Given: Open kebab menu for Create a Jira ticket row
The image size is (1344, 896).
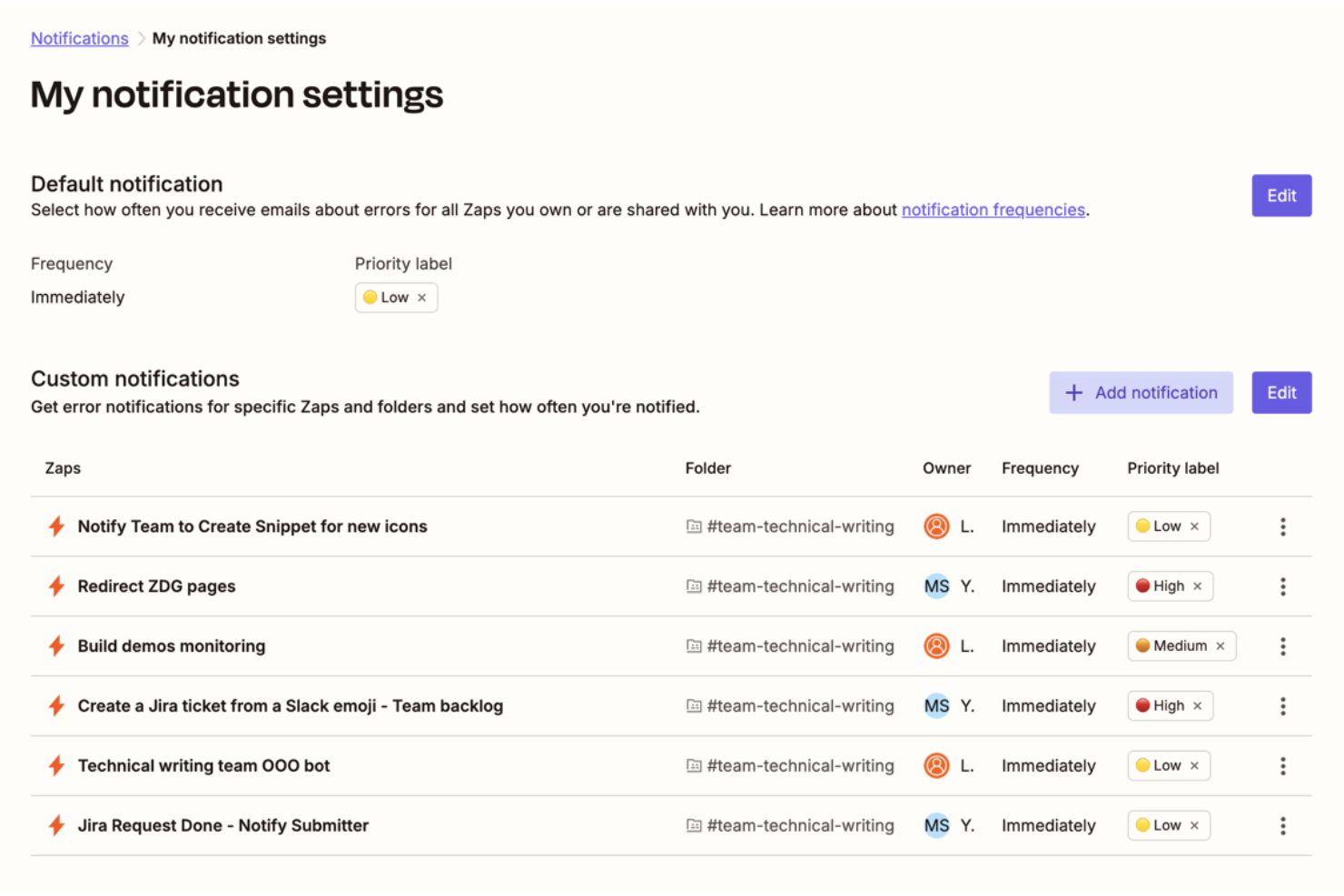Looking at the screenshot, I should [1282, 706].
